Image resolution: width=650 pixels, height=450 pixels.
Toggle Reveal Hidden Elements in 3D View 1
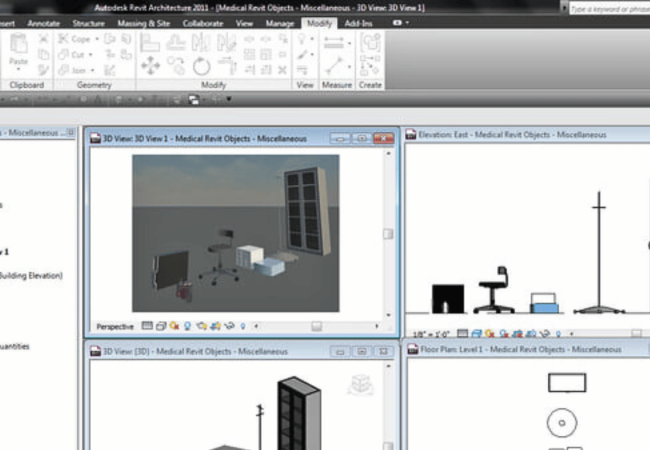(242, 326)
